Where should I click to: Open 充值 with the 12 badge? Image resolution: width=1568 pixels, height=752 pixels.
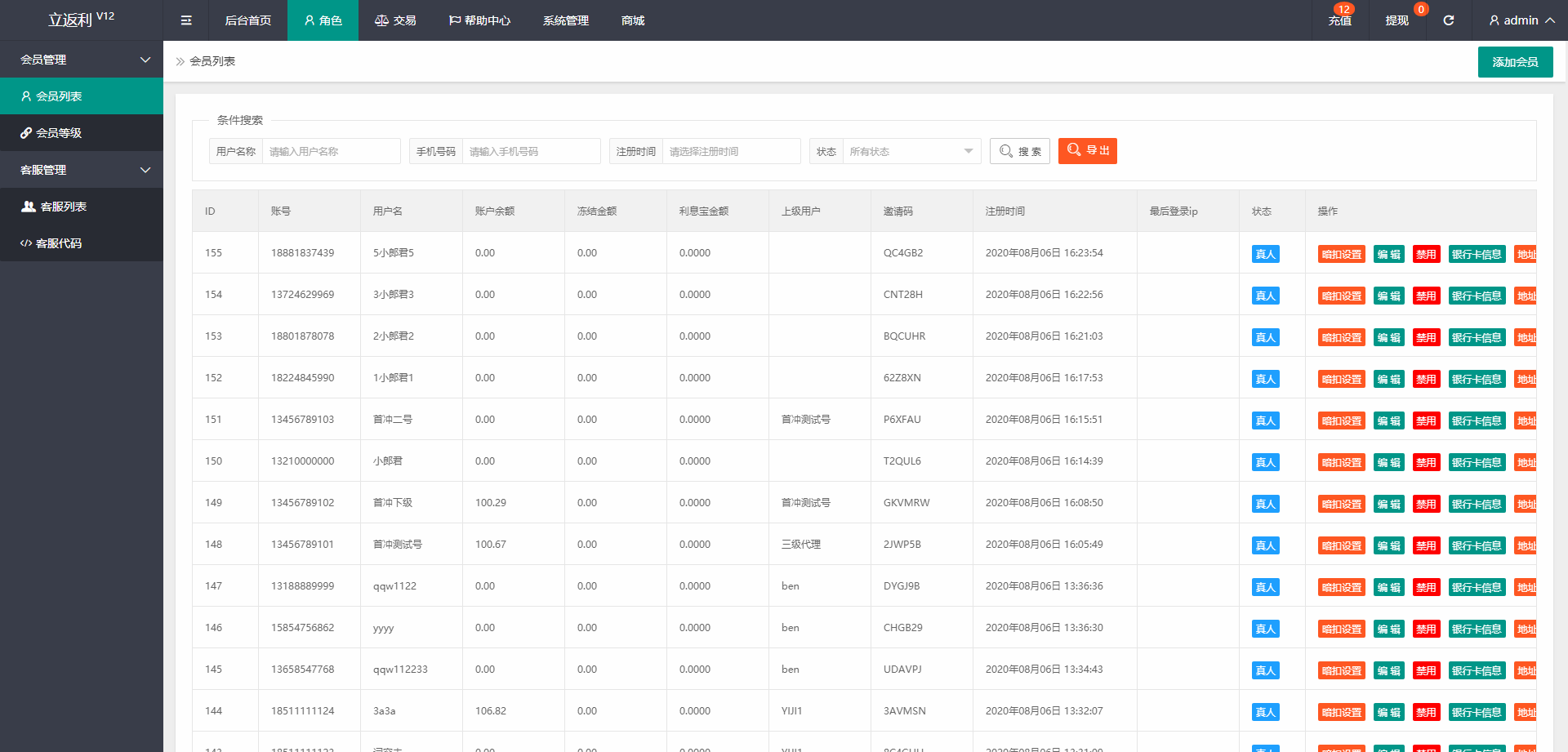click(1340, 20)
